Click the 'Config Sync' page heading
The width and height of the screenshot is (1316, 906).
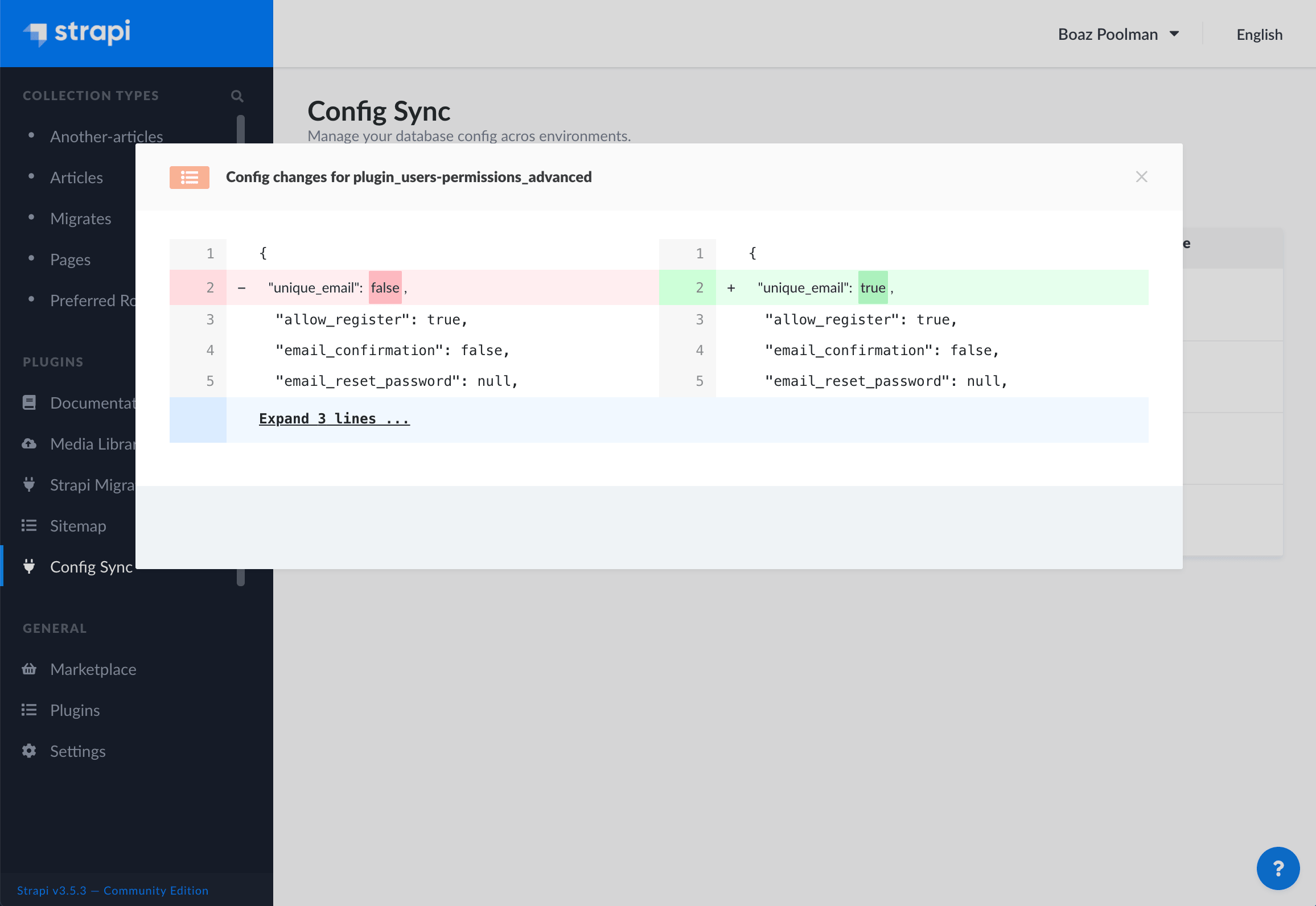[379, 112]
